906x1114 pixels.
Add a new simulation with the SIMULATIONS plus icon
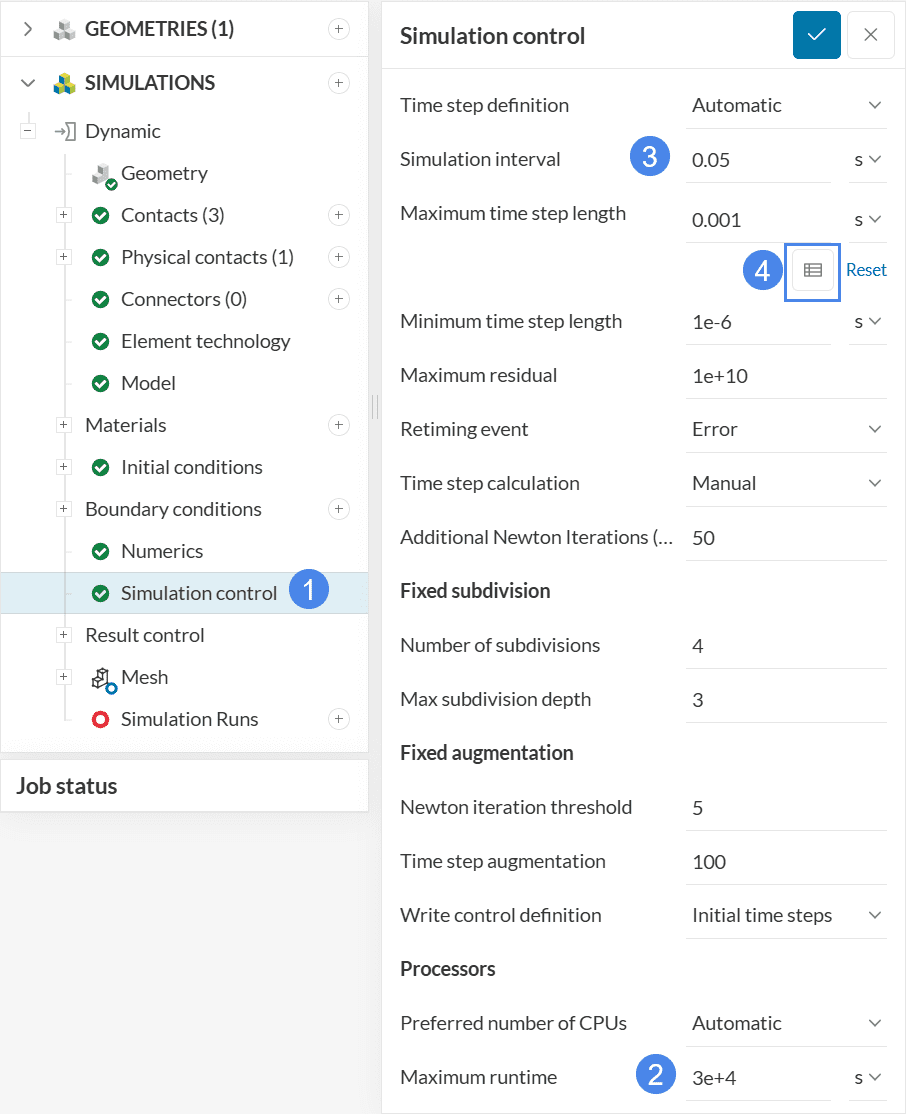click(x=339, y=83)
